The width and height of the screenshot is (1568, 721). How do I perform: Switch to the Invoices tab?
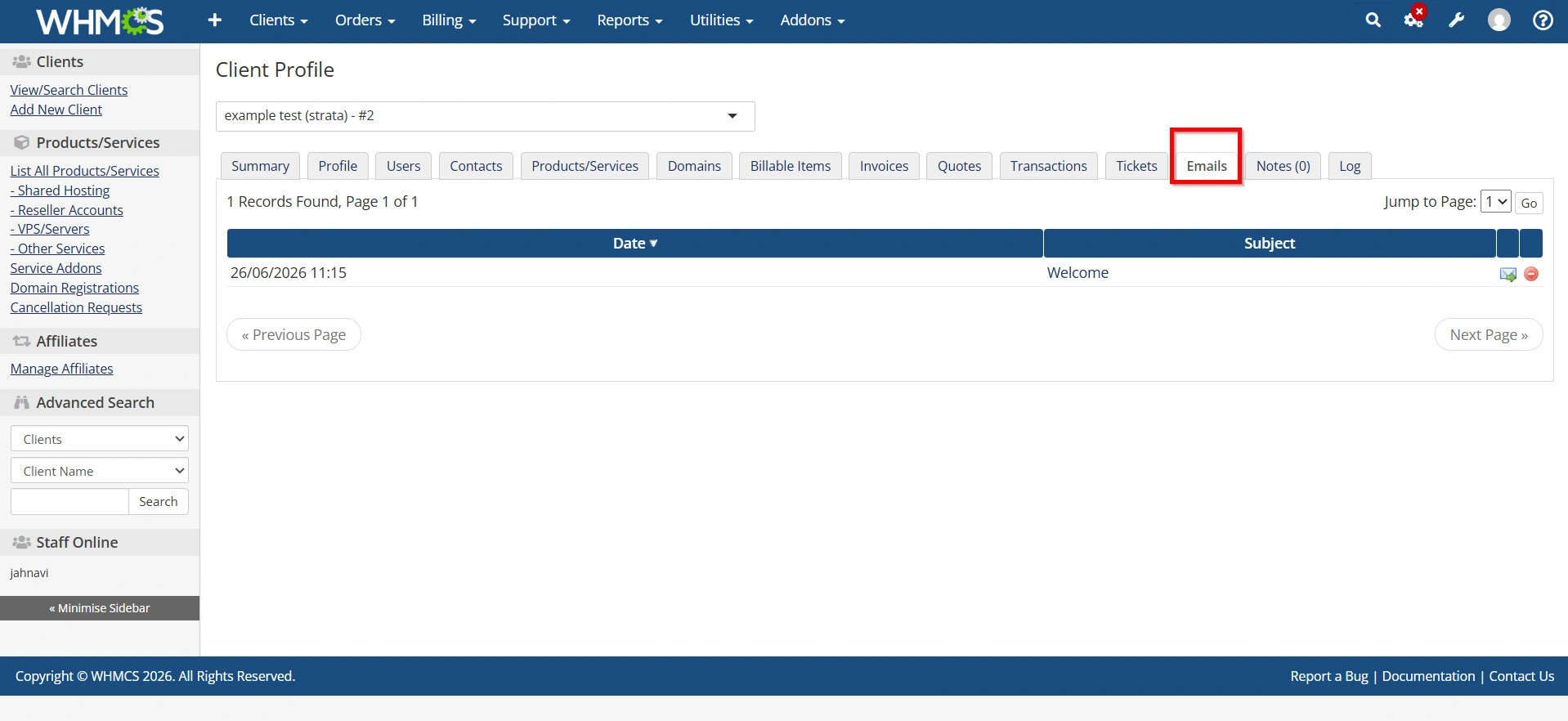click(x=884, y=166)
